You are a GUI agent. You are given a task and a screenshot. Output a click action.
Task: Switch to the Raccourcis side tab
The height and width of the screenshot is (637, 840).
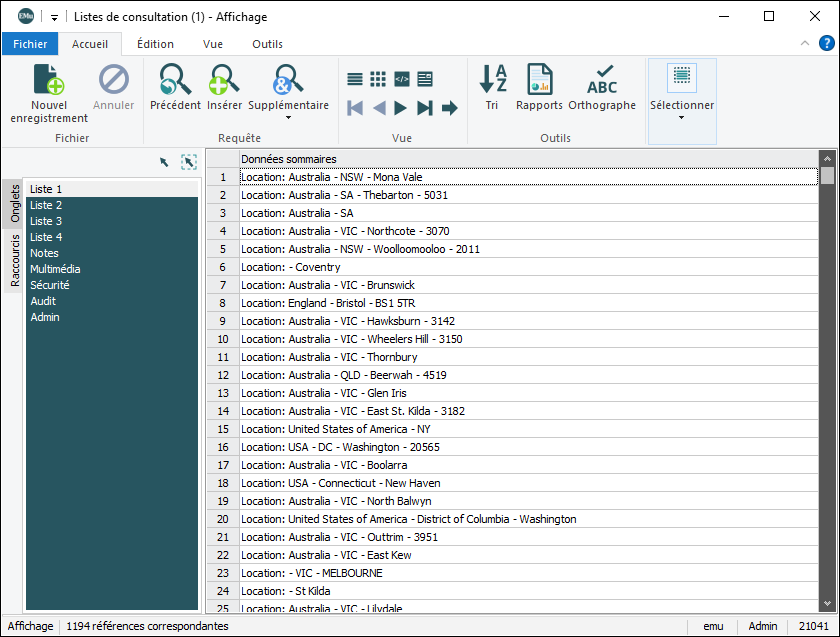click(x=15, y=261)
